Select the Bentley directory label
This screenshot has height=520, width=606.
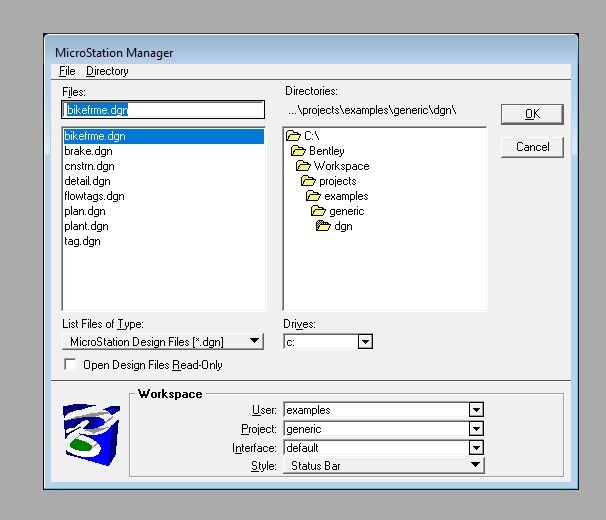(327, 151)
